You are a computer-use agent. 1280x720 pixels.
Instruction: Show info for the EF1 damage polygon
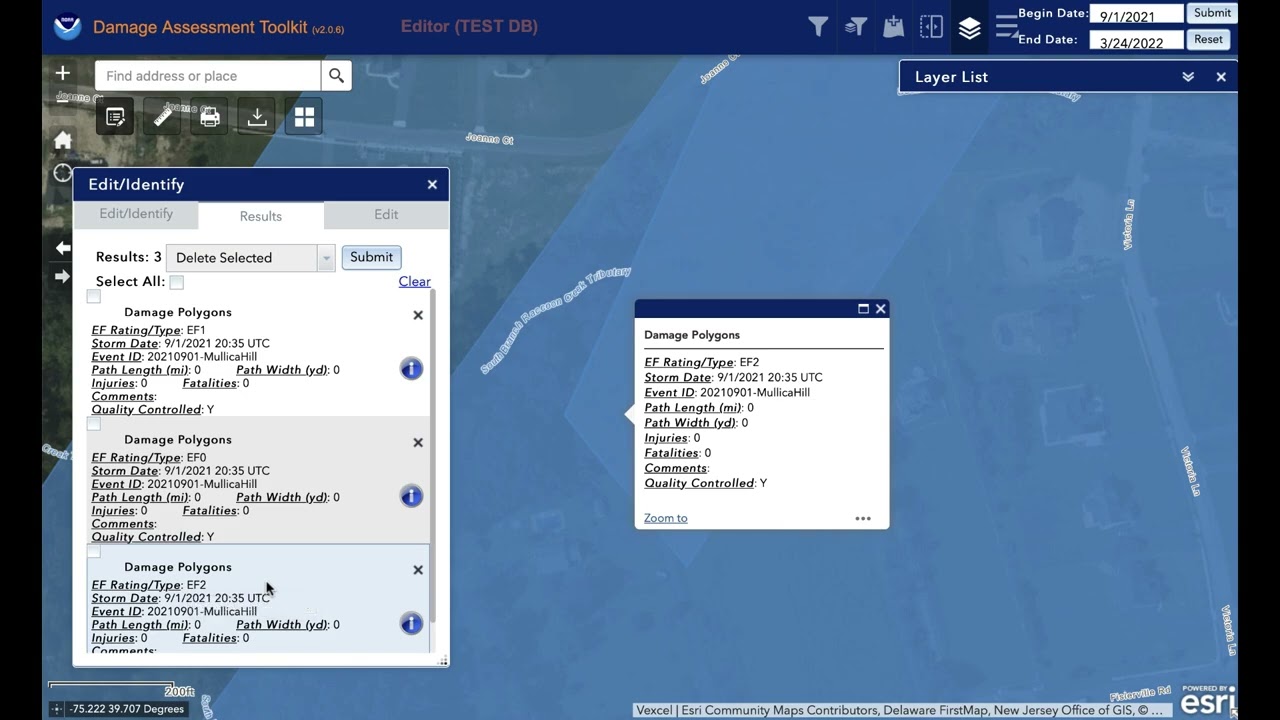point(411,369)
